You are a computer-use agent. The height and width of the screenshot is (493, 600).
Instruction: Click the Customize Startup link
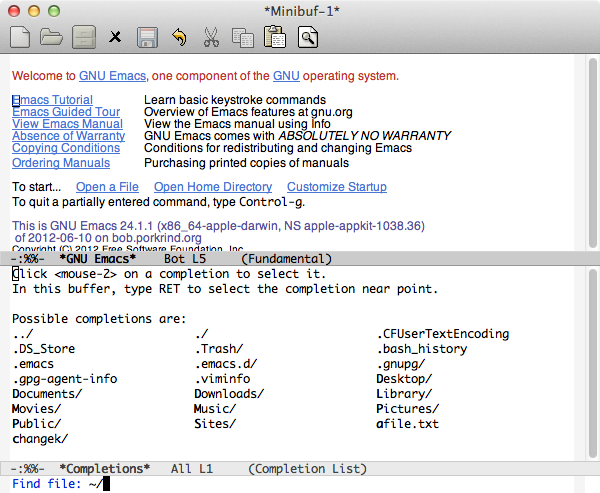(x=337, y=187)
